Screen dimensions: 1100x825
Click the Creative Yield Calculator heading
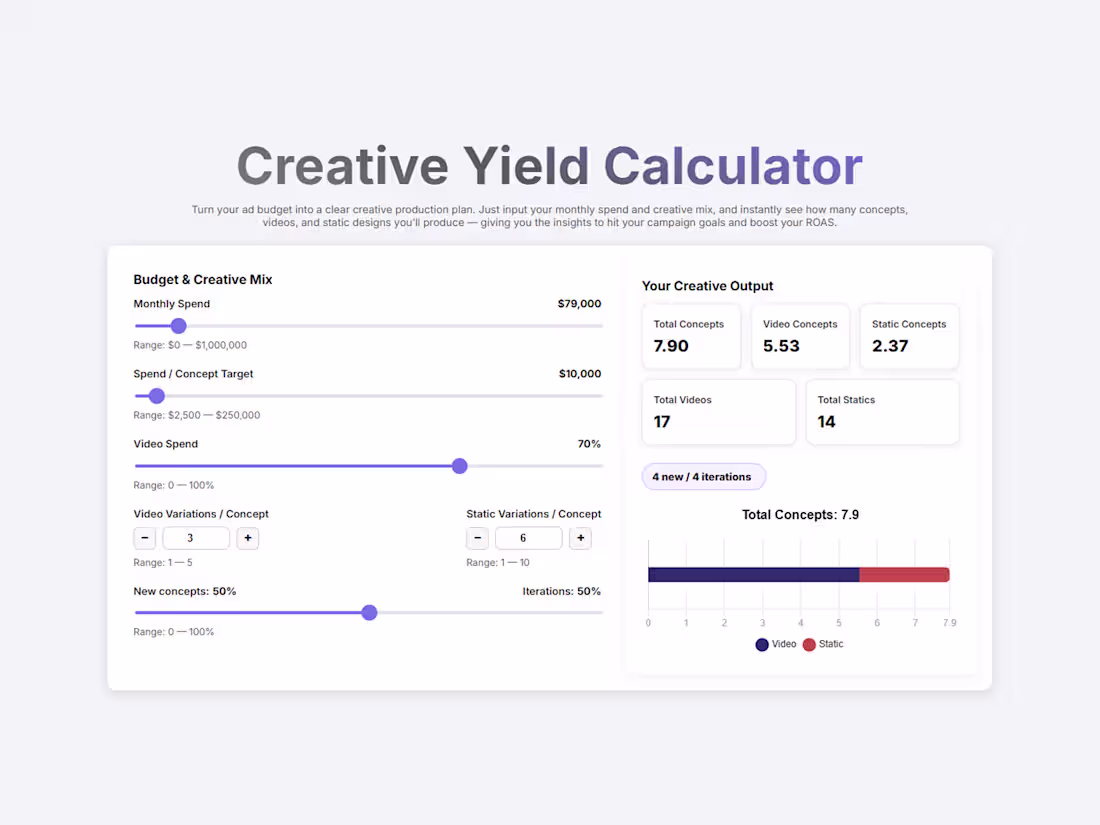pyautogui.click(x=549, y=165)
